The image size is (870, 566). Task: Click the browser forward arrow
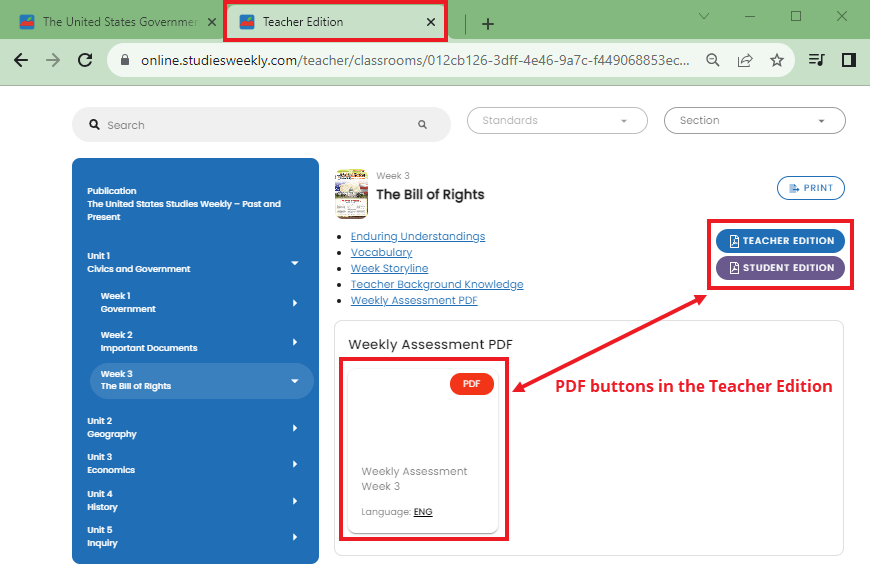53,60
